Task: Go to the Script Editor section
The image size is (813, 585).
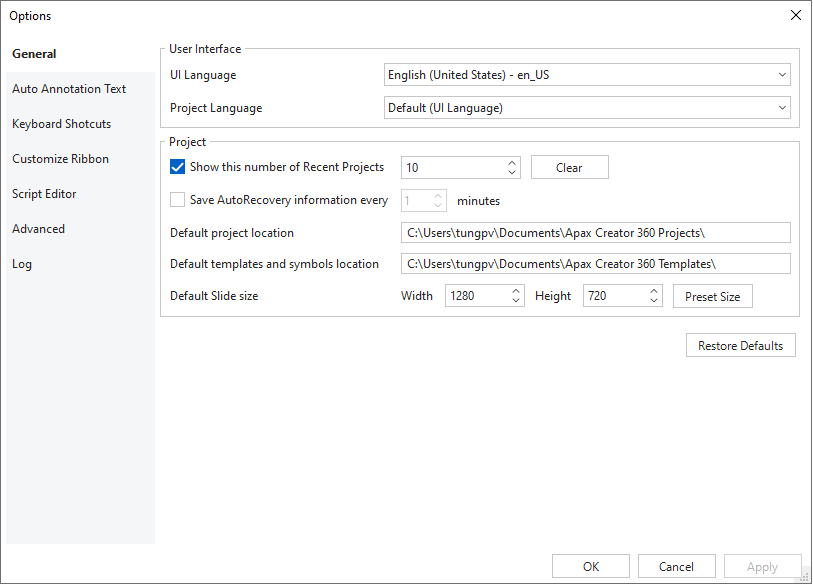Action: point(44,194)
